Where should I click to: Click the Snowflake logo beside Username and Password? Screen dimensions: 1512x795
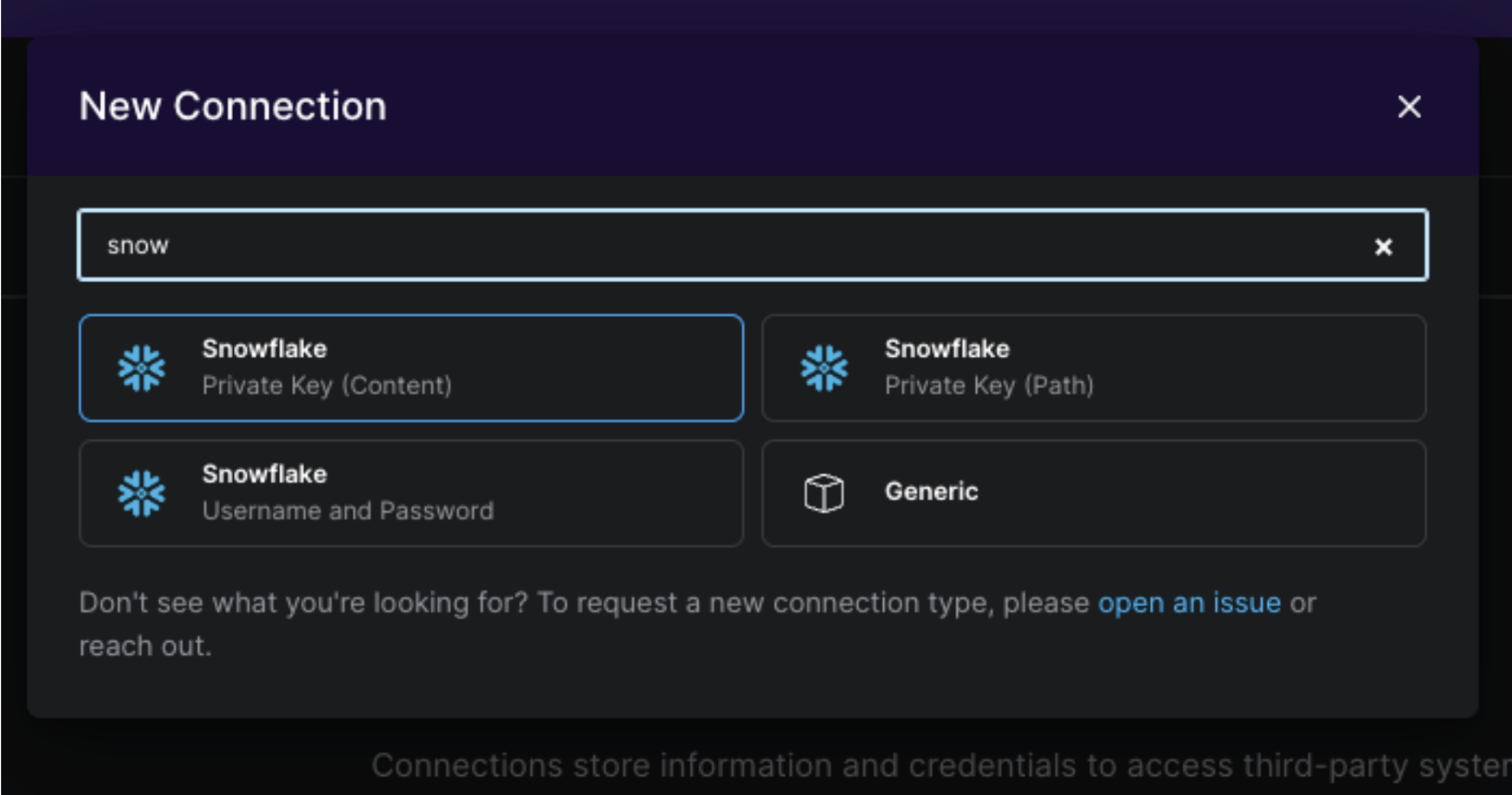(142, 494)
